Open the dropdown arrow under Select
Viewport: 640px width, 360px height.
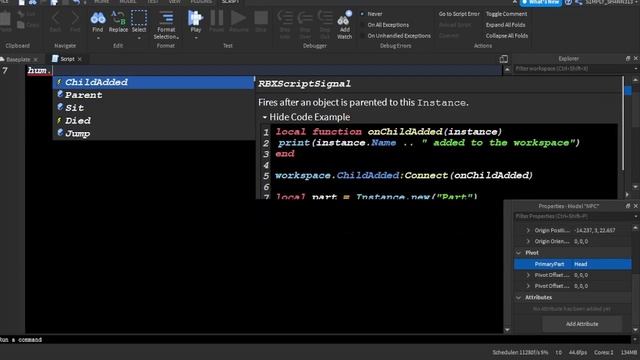[x=139, y=38]
